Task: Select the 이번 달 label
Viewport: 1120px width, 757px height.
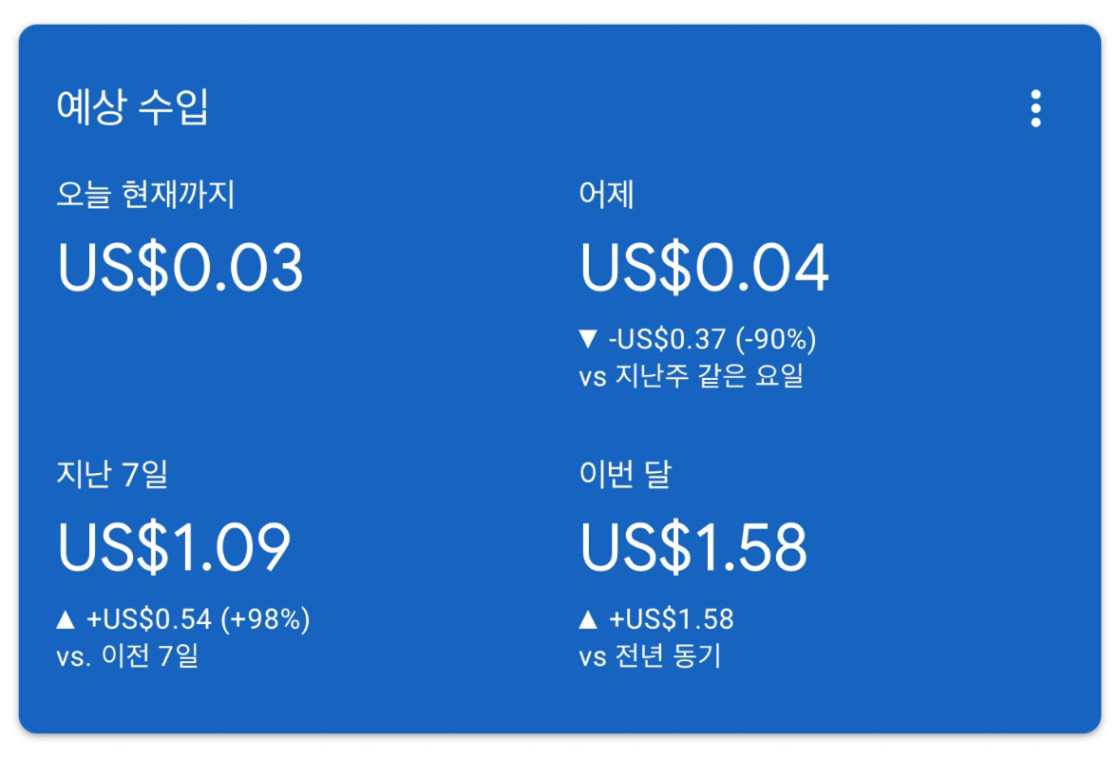Action: click(x=625, y=473)
